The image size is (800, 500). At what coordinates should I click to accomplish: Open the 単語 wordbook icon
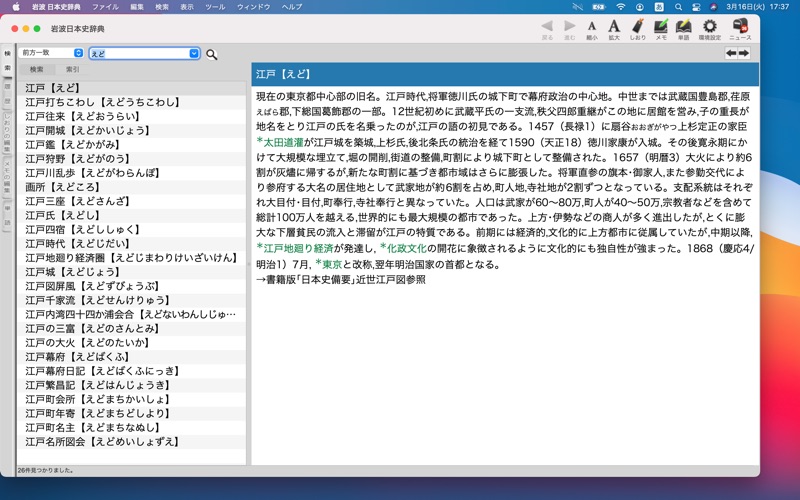click(x=684, y=27)
